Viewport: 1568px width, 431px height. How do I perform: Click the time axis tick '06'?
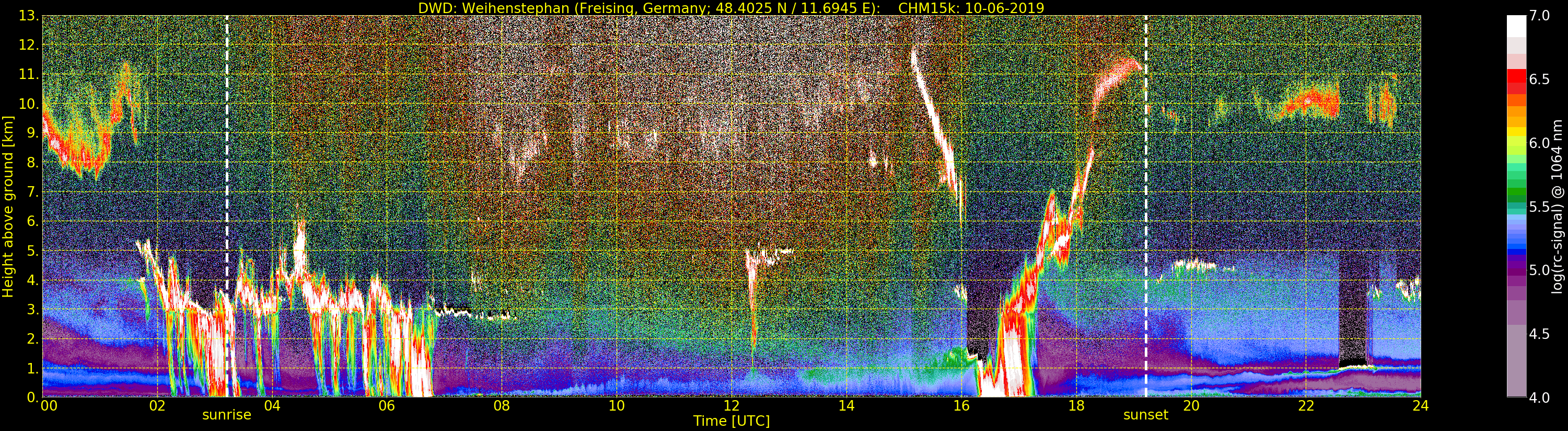pyautogui.click(x=387, y=405)
